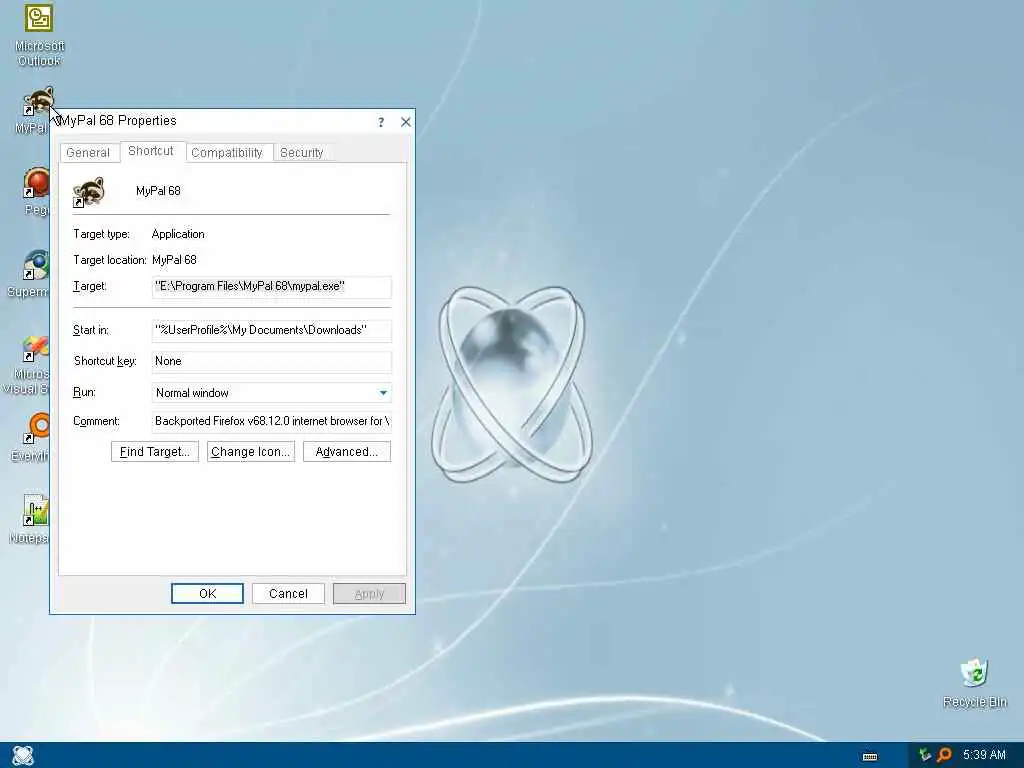Click the 'MyPal 68' target location value
1024x768 pixels.
pos(174,260)
